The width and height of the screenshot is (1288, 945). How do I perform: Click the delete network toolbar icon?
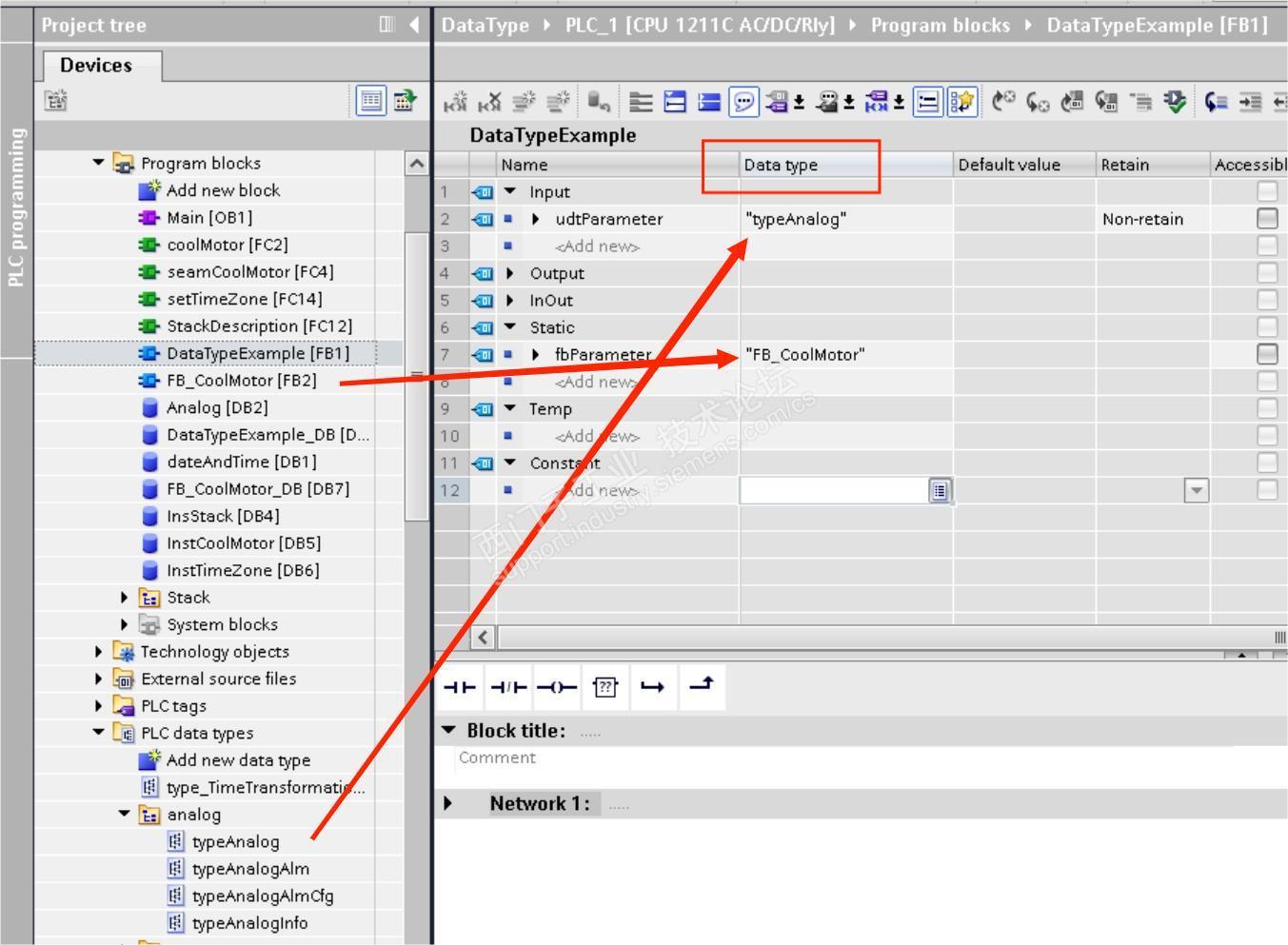coord(490,102)
